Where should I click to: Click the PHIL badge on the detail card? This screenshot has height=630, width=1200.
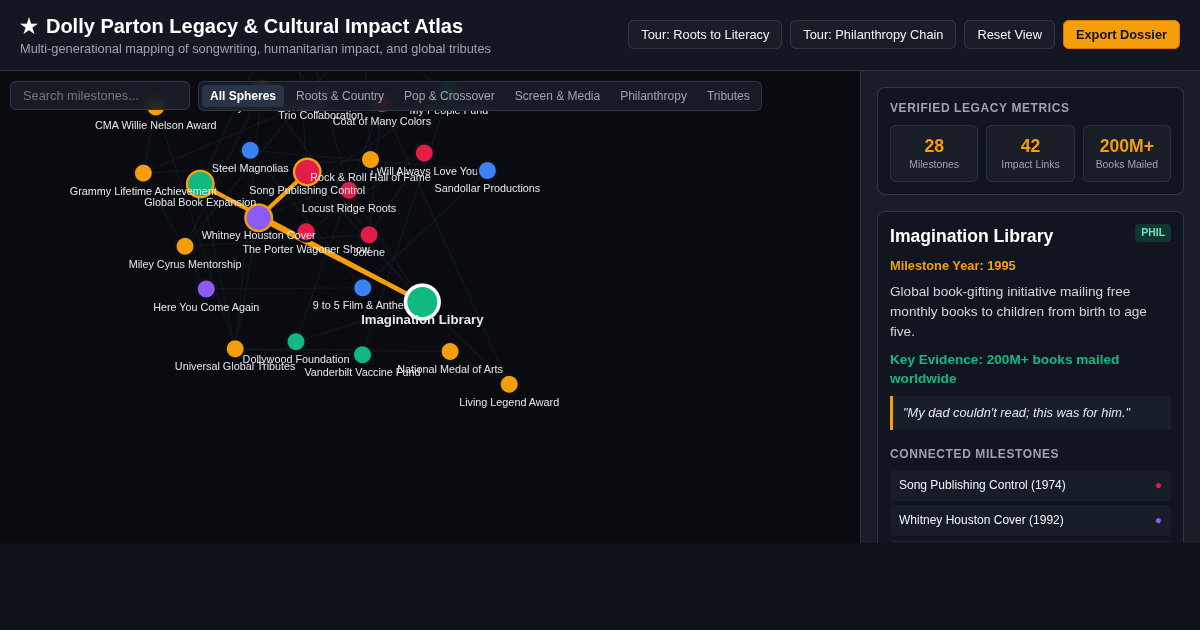coord(1153,233)
